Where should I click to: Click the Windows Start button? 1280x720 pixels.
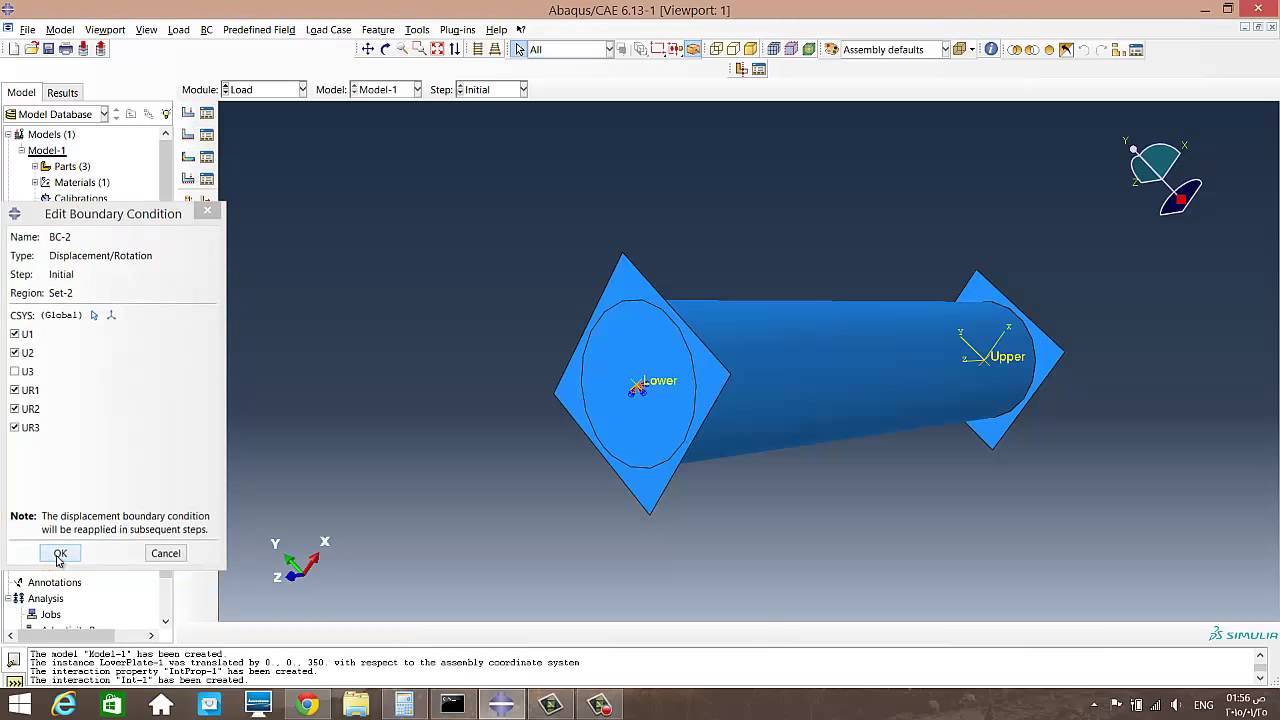click(19, 705)
